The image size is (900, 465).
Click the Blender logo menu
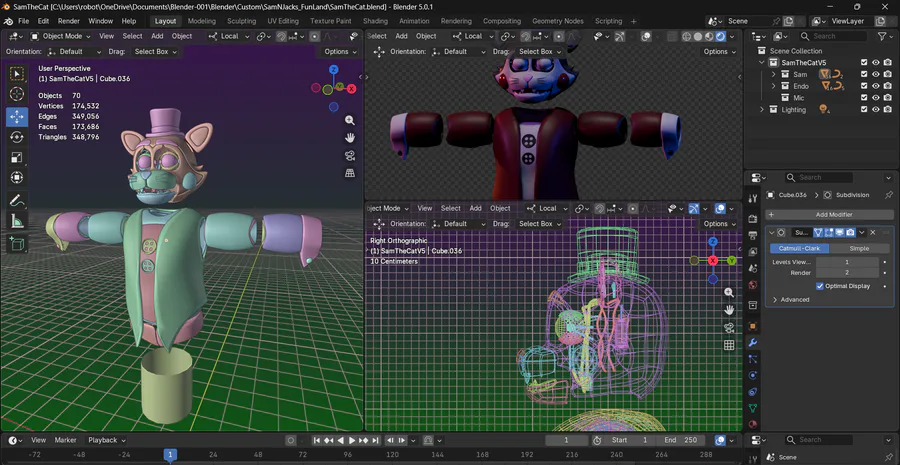pyautogui.click(x=9, y=21)
